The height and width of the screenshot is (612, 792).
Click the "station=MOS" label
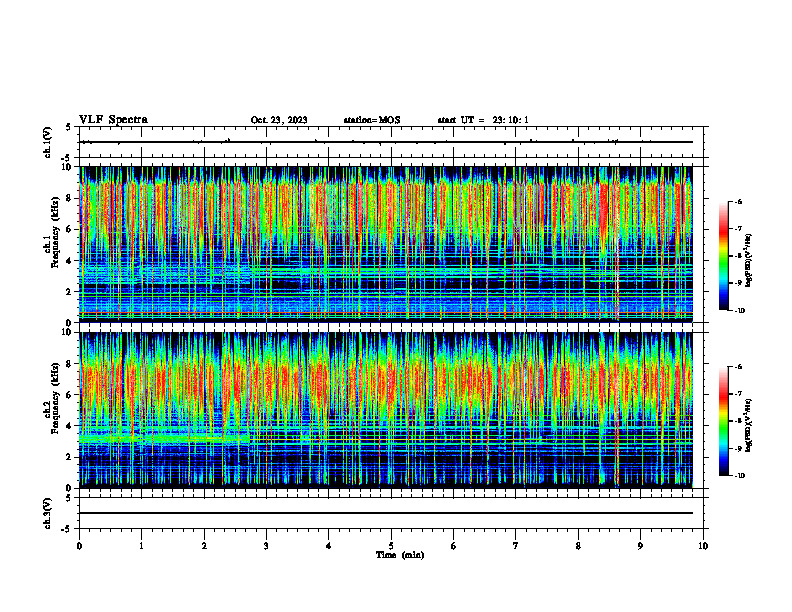(x=372, y=120)
